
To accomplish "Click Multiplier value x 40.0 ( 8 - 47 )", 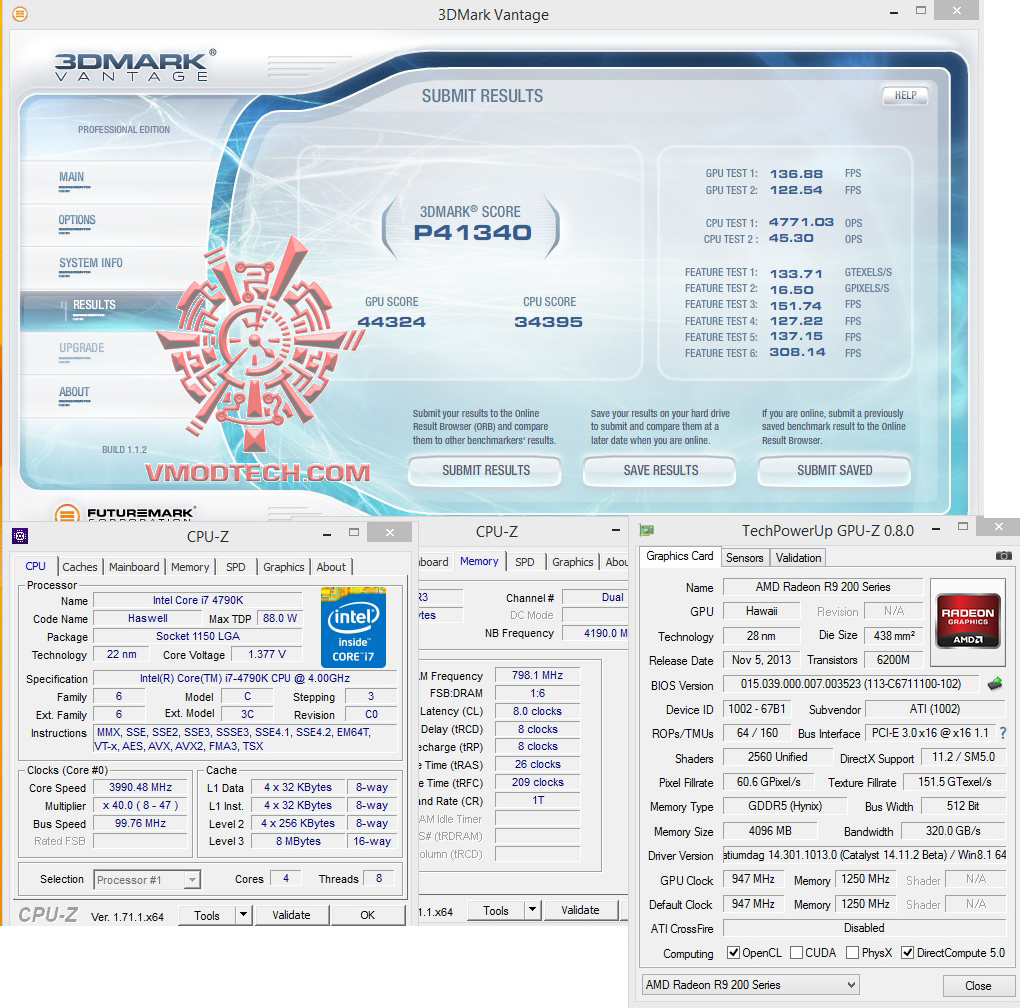I will (141, 805).
